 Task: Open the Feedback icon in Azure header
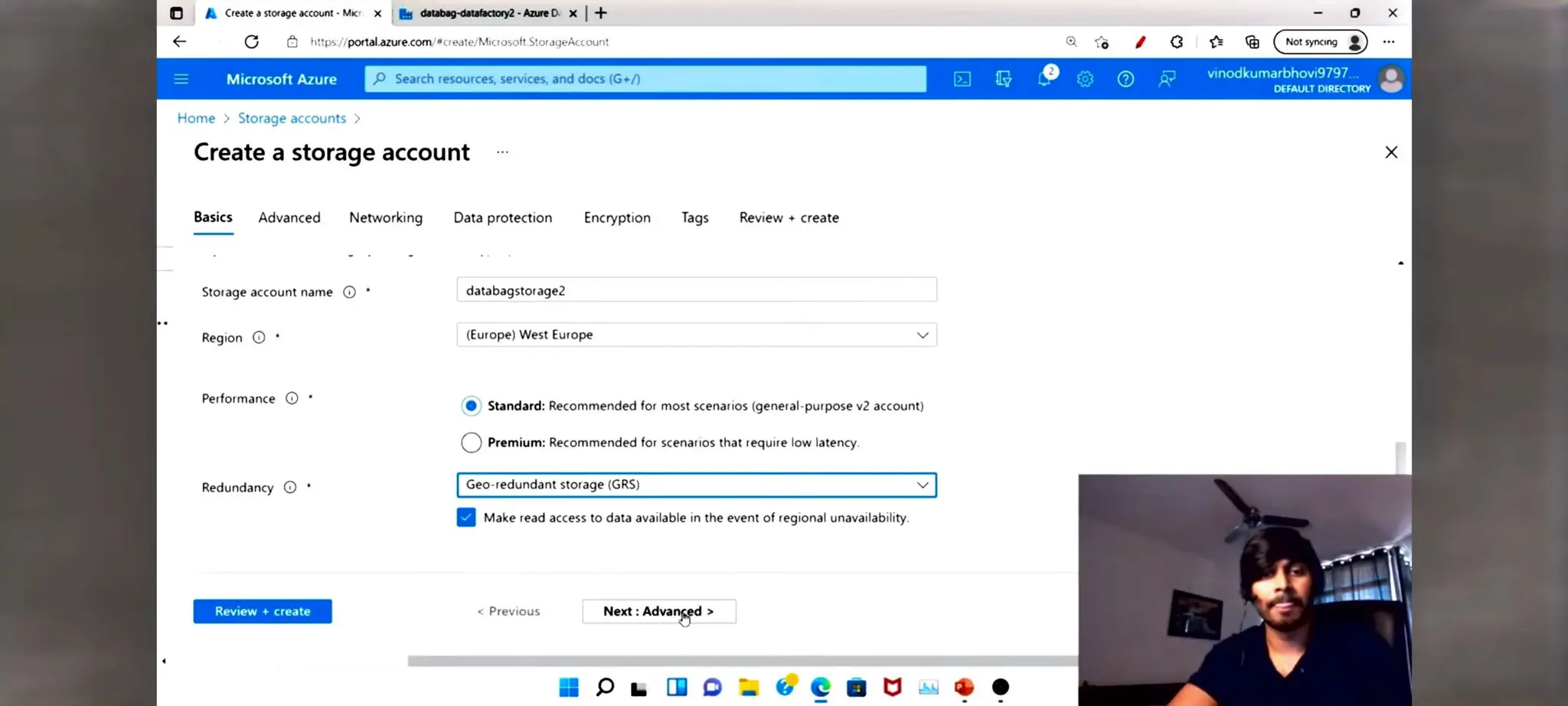1167,79
